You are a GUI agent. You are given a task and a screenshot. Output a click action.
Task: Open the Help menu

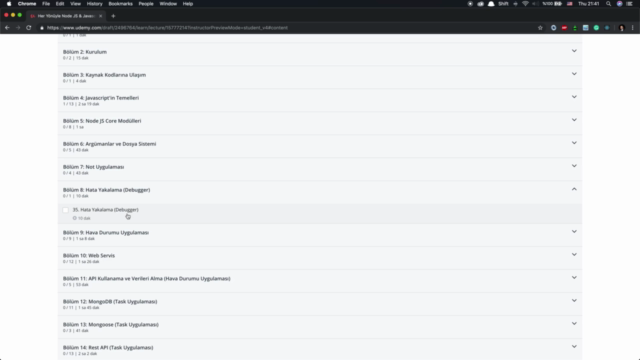click(x=188, y=4)
